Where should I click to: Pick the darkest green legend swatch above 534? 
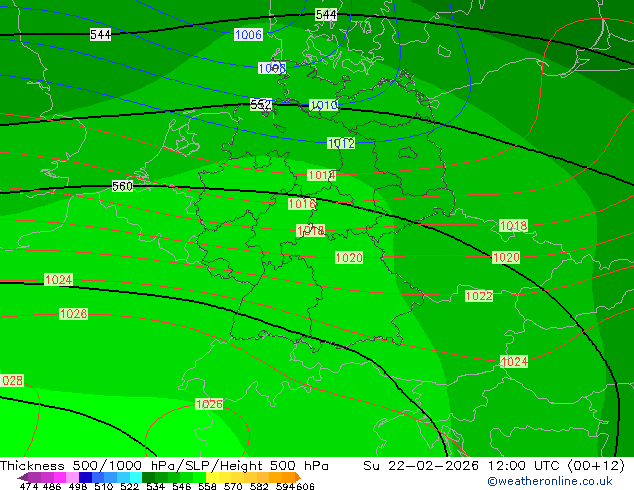pos(148,477)
